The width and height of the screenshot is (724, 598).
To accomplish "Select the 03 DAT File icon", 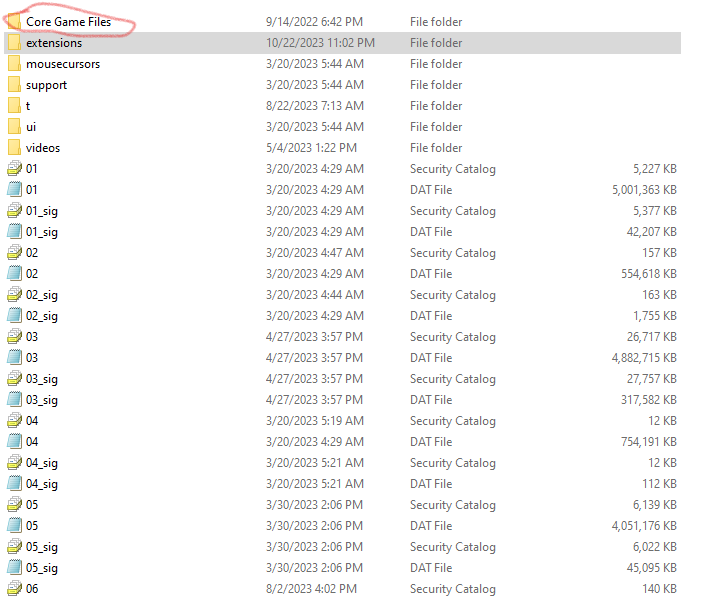I will pyautogui.click(x=14, y=358).
